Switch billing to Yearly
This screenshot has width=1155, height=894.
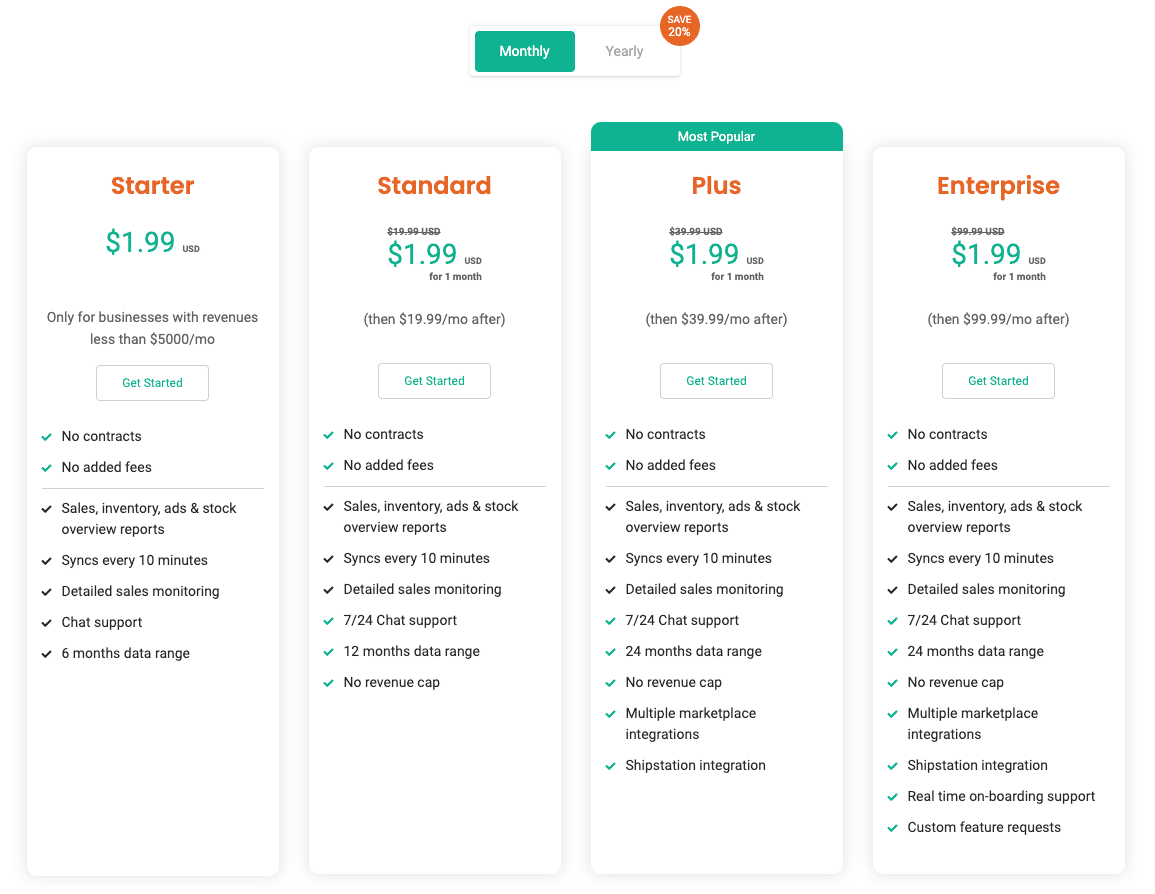[x=624, y=51]
